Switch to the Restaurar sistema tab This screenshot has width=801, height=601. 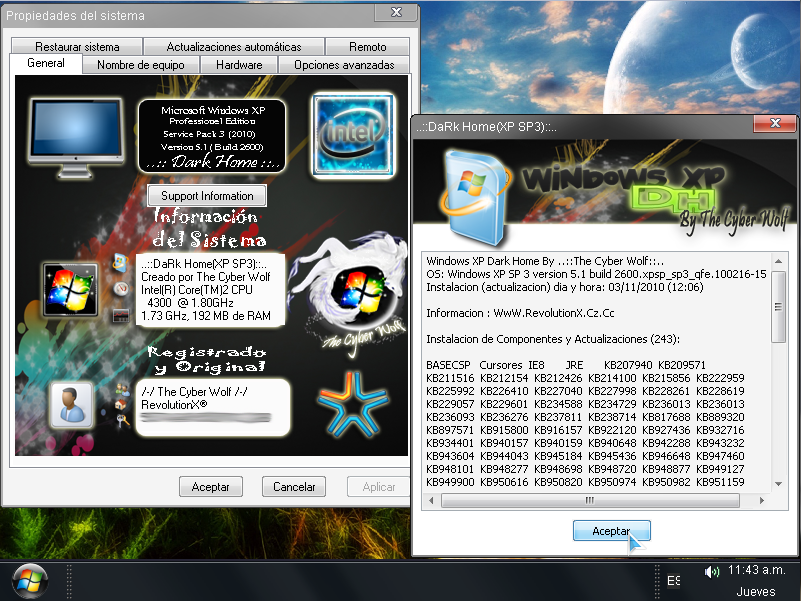click(x=77, y=47)
